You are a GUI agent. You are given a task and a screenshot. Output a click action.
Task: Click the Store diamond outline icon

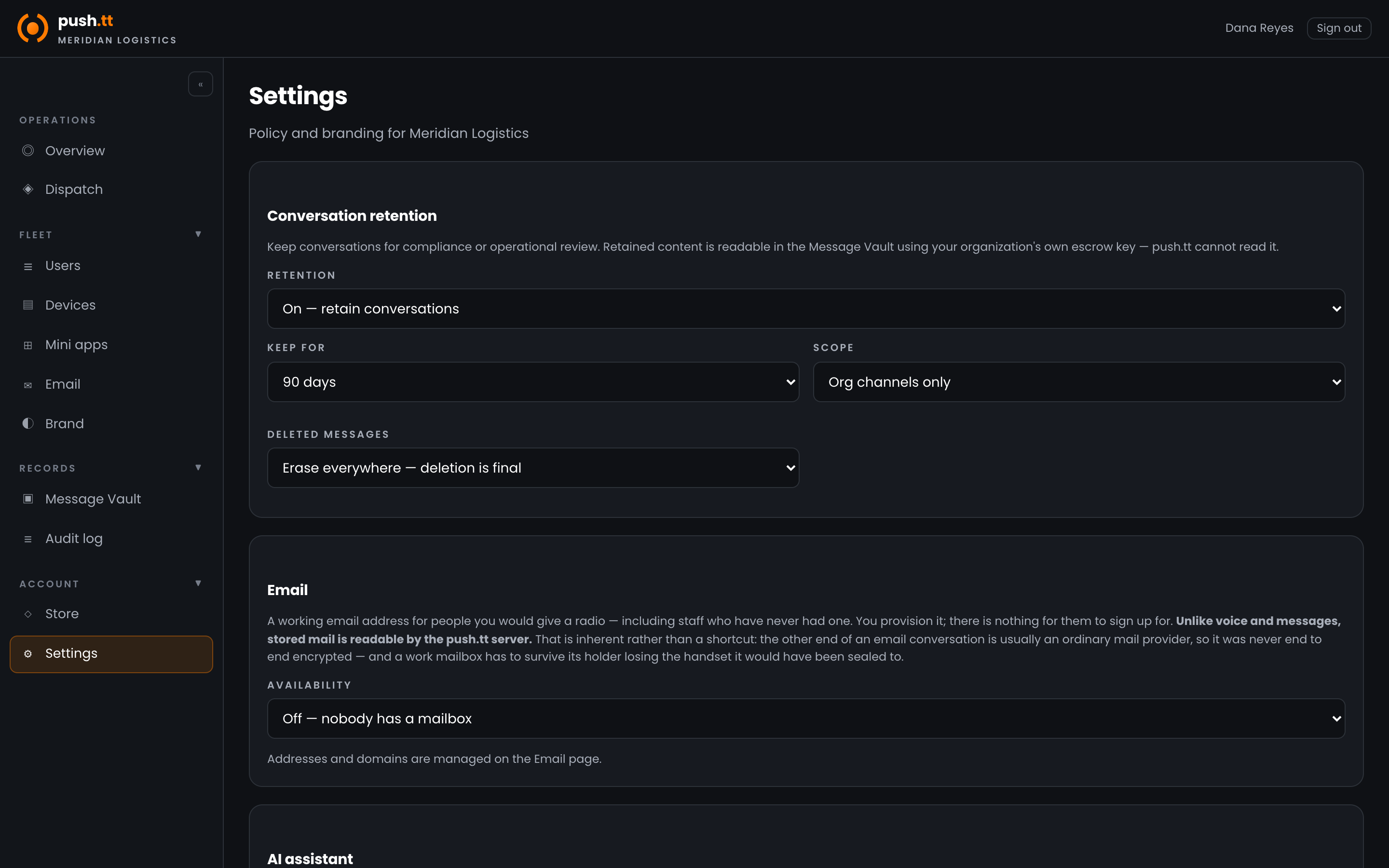pos(27,614)
